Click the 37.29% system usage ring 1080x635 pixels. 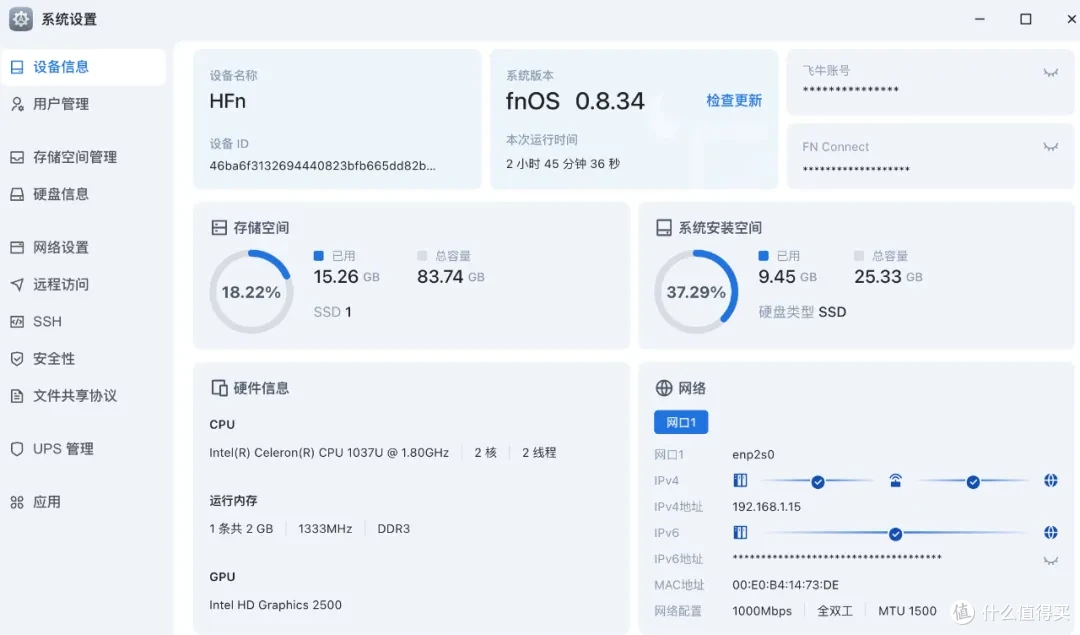(x=696, y=292)
